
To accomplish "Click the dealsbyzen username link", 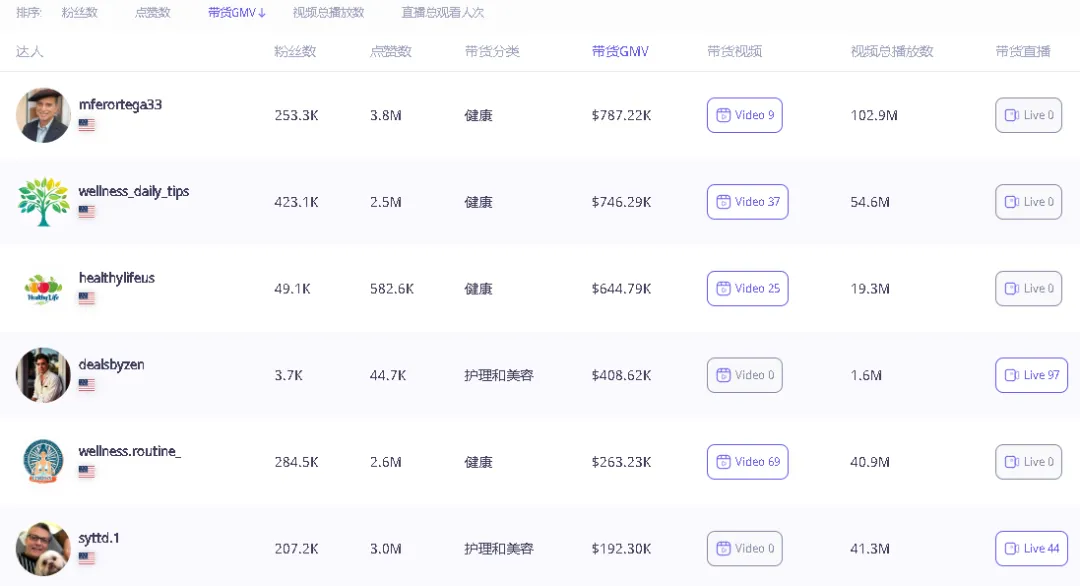I will (111, 365).
